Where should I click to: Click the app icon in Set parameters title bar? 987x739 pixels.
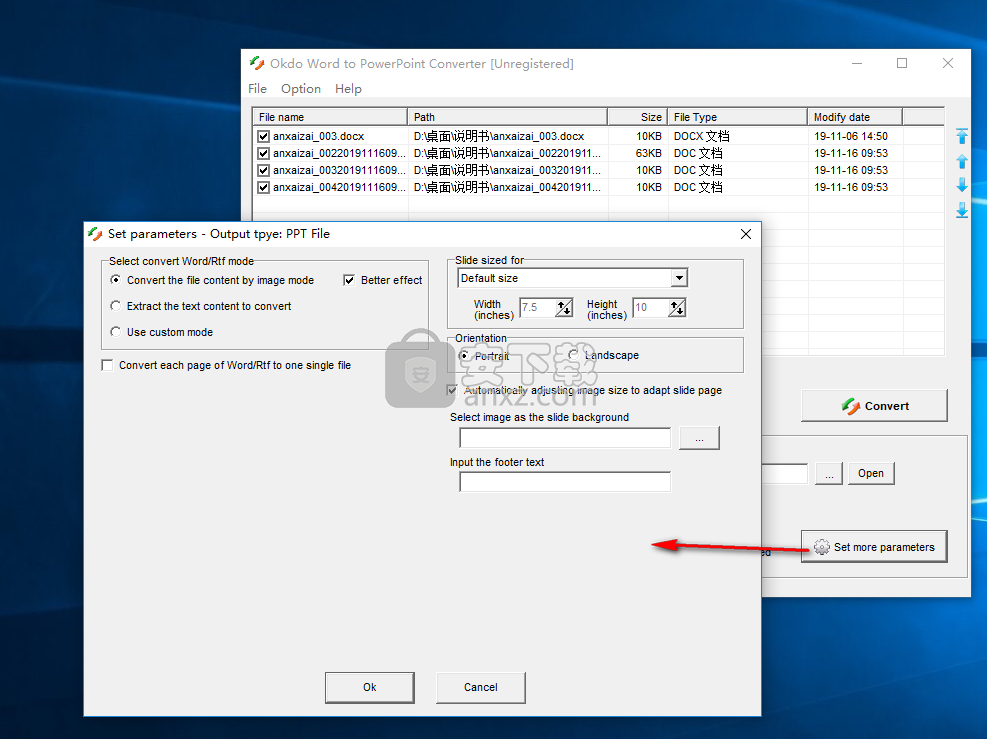coord(95,234)
